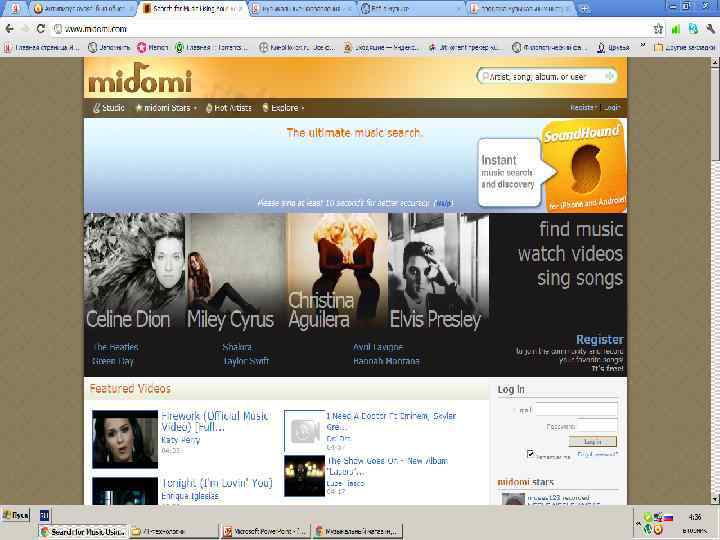
Task: Show more bookmarks with the chevron
Action: coord(642,46)
